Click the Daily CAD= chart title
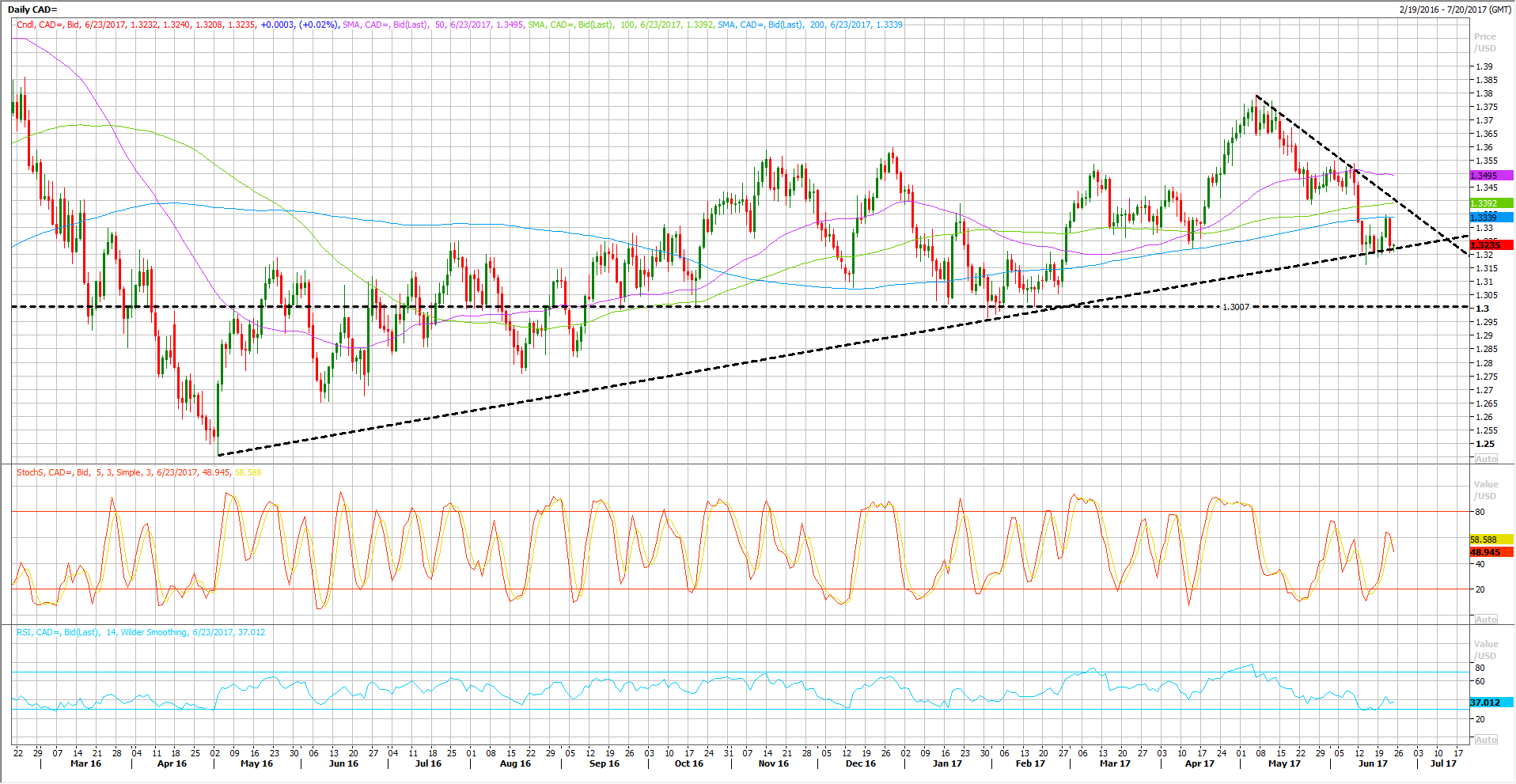 pyautogui.click(x=32, y=9)
